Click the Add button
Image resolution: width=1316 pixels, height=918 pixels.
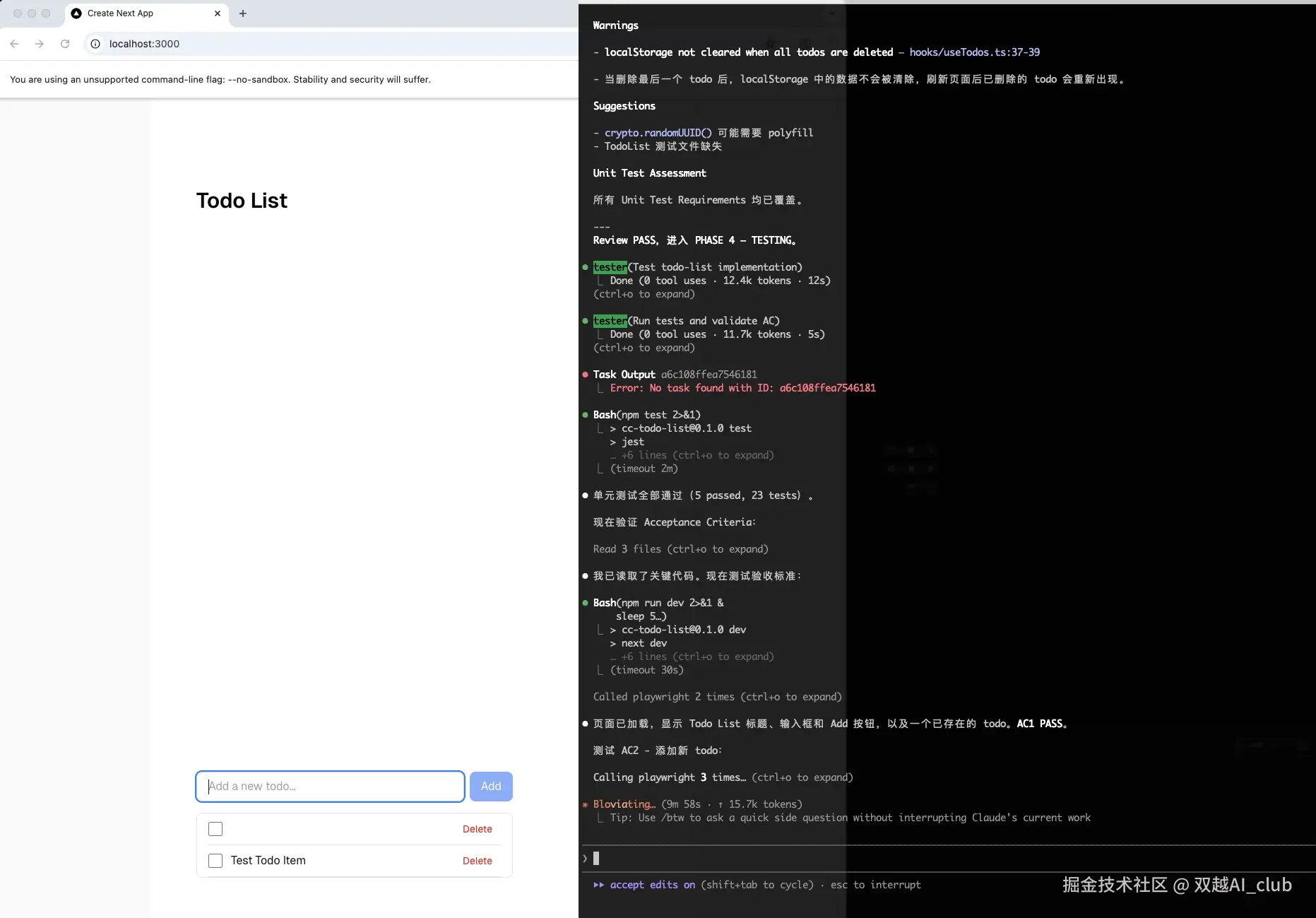[x=491, y=787]
